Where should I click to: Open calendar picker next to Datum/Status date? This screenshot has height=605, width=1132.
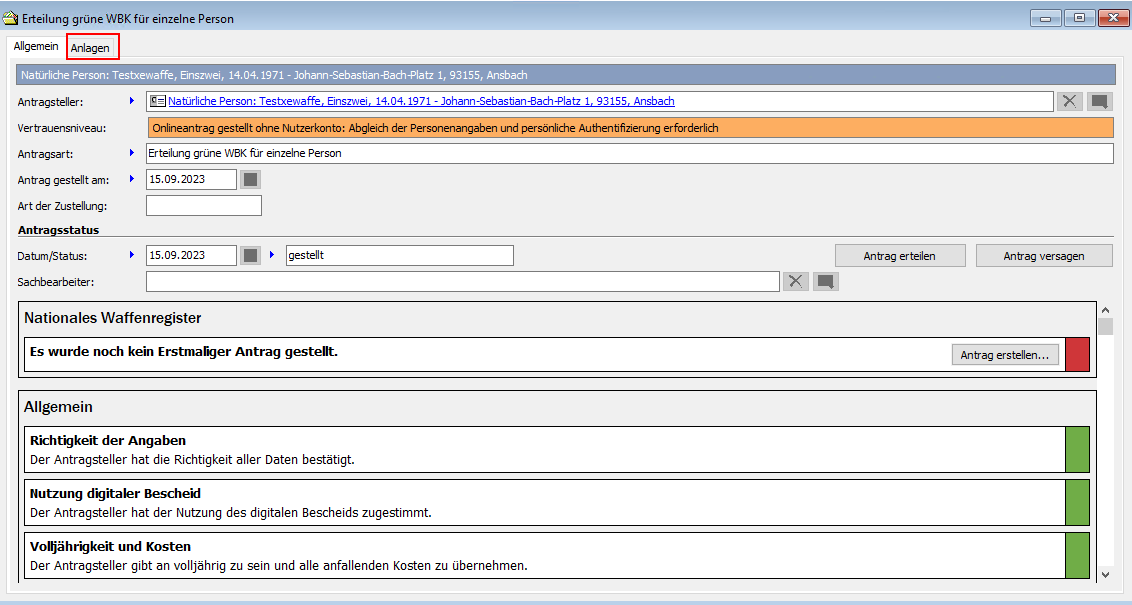pyautogui.click(x=251, y=255)
